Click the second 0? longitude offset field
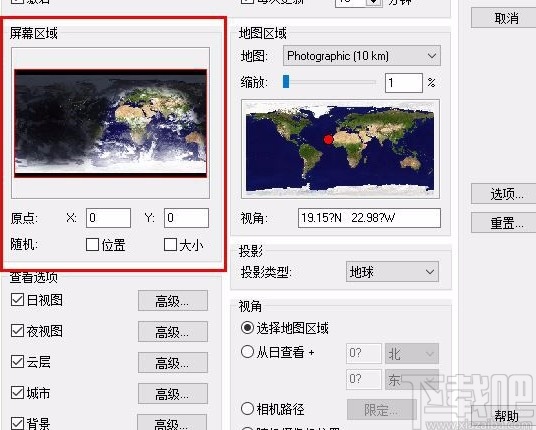 tap(364, 379)
